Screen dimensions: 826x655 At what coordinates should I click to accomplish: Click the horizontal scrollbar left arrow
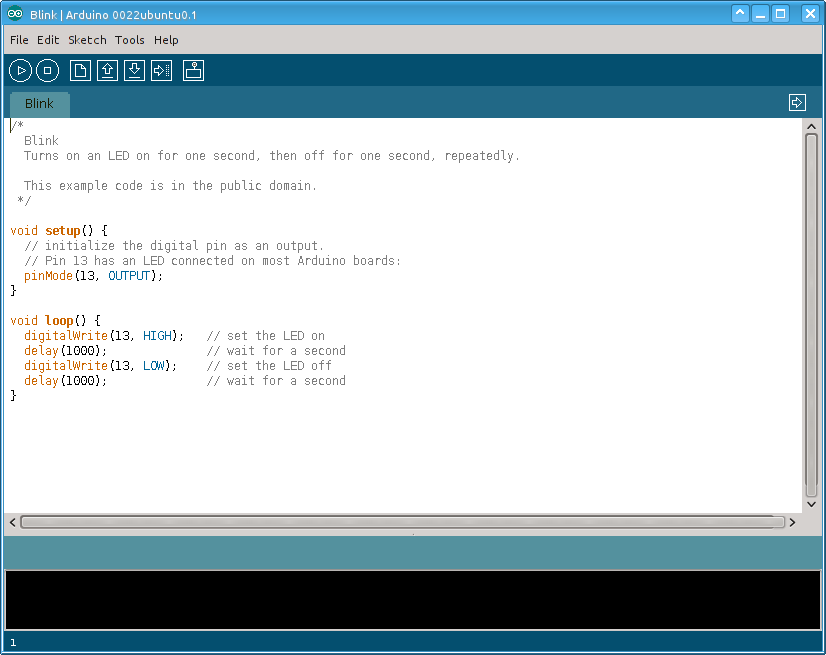[x=13, y=522]
